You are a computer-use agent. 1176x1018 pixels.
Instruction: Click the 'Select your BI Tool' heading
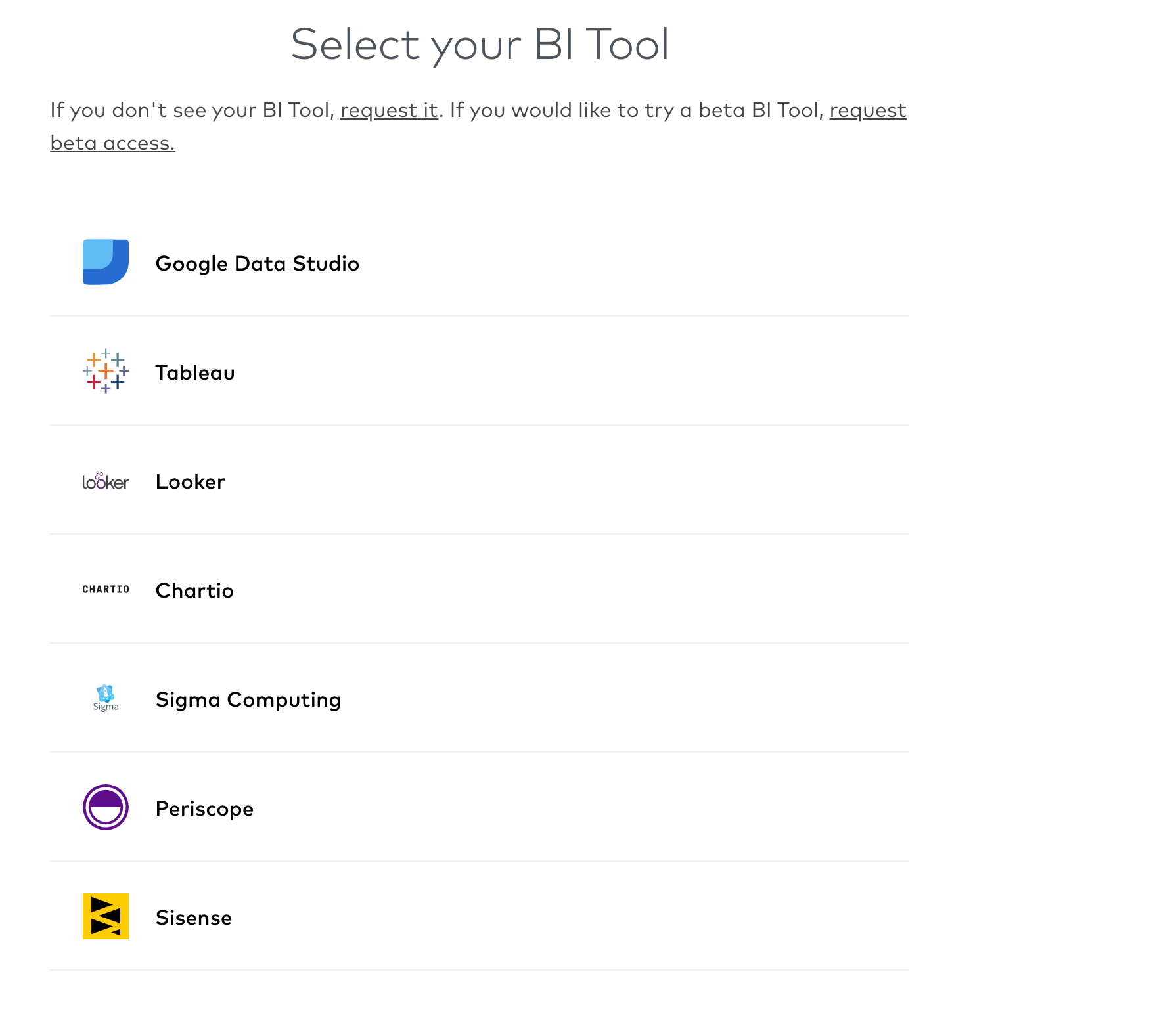point(480,45)
